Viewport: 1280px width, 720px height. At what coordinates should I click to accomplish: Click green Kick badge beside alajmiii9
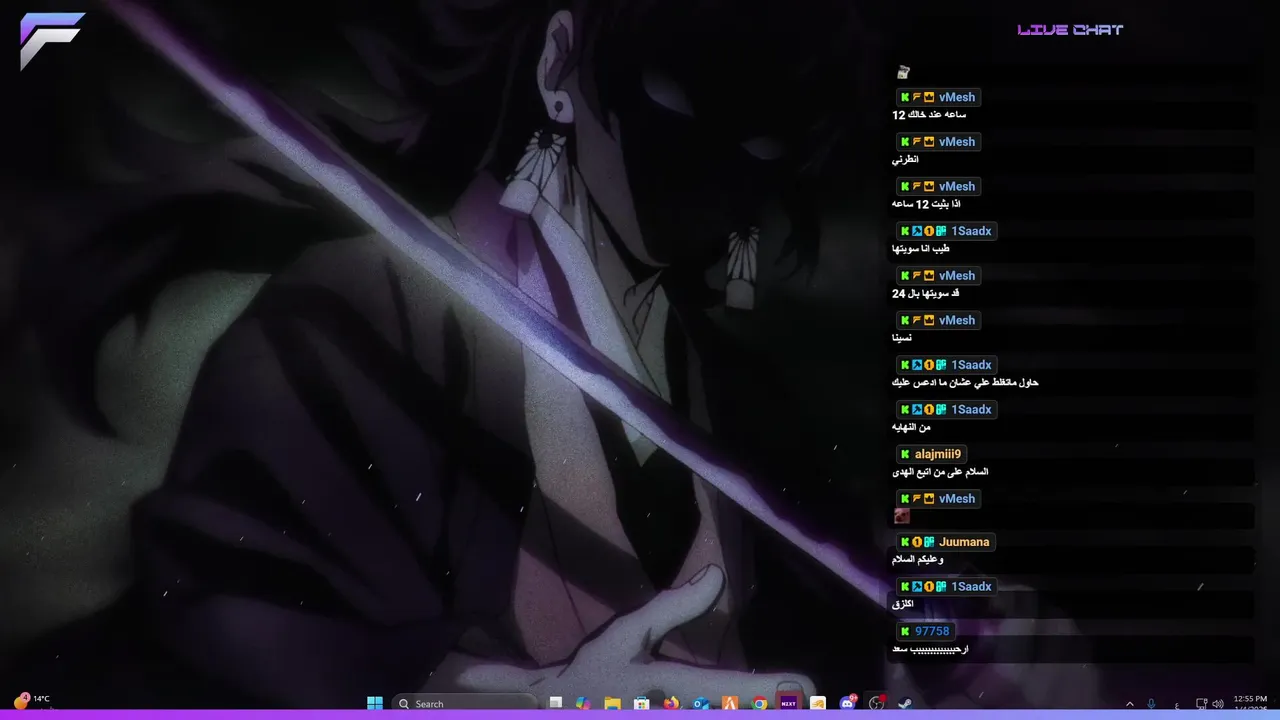click(x=905, y=454)
